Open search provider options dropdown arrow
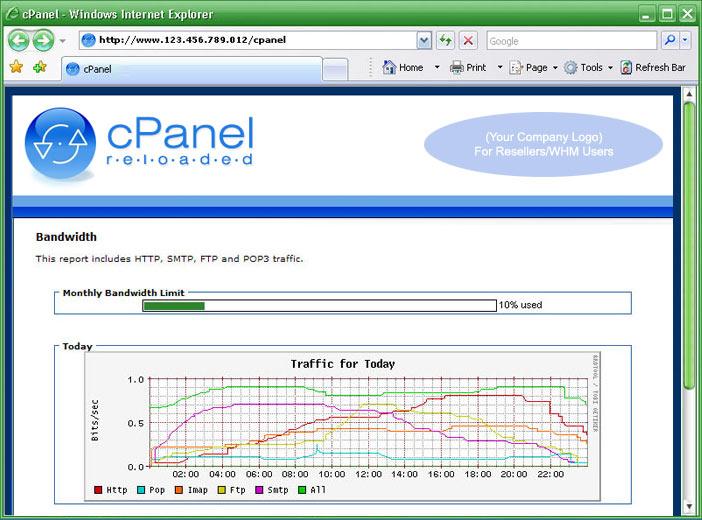The height and width of the screenshot is (520, 702). pos(685,41)
